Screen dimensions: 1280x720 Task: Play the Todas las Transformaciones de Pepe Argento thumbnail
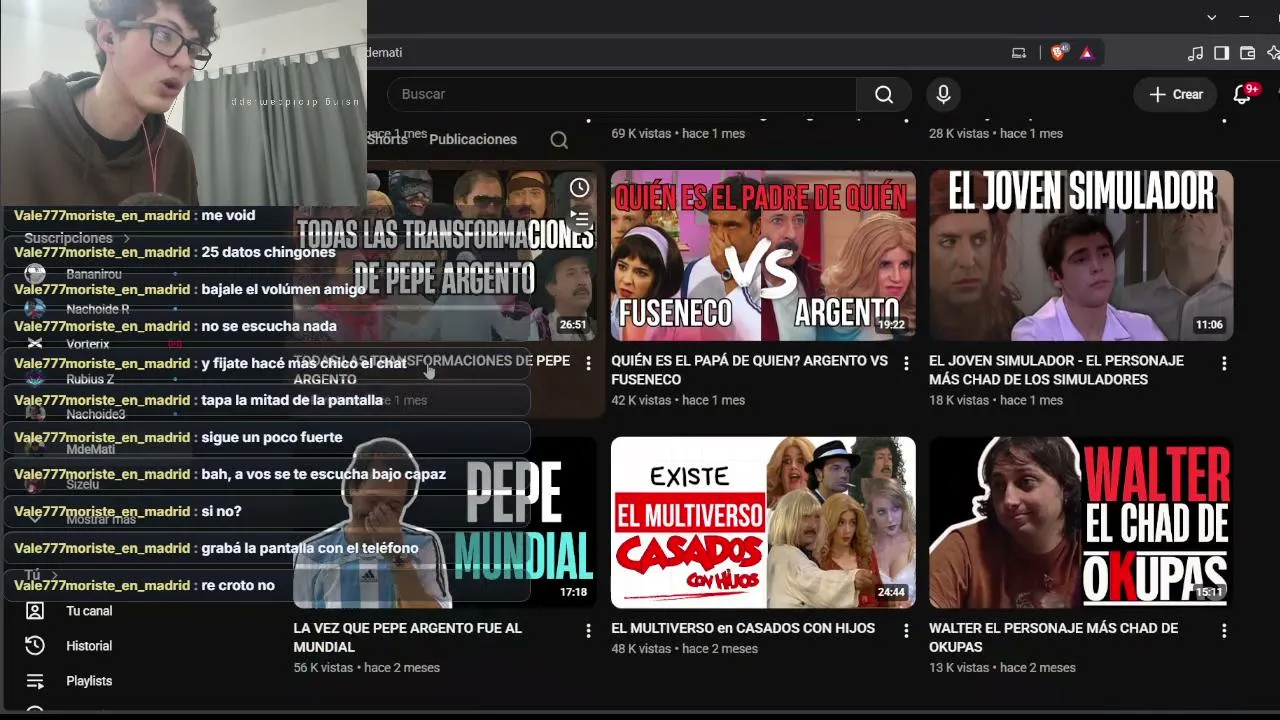445,255
